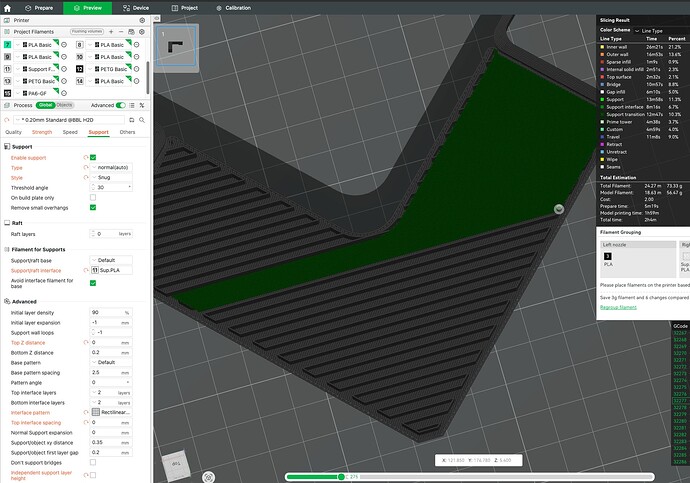
Task: Open support Type dropdown normal(auto)
Action: tap(111, 168)
